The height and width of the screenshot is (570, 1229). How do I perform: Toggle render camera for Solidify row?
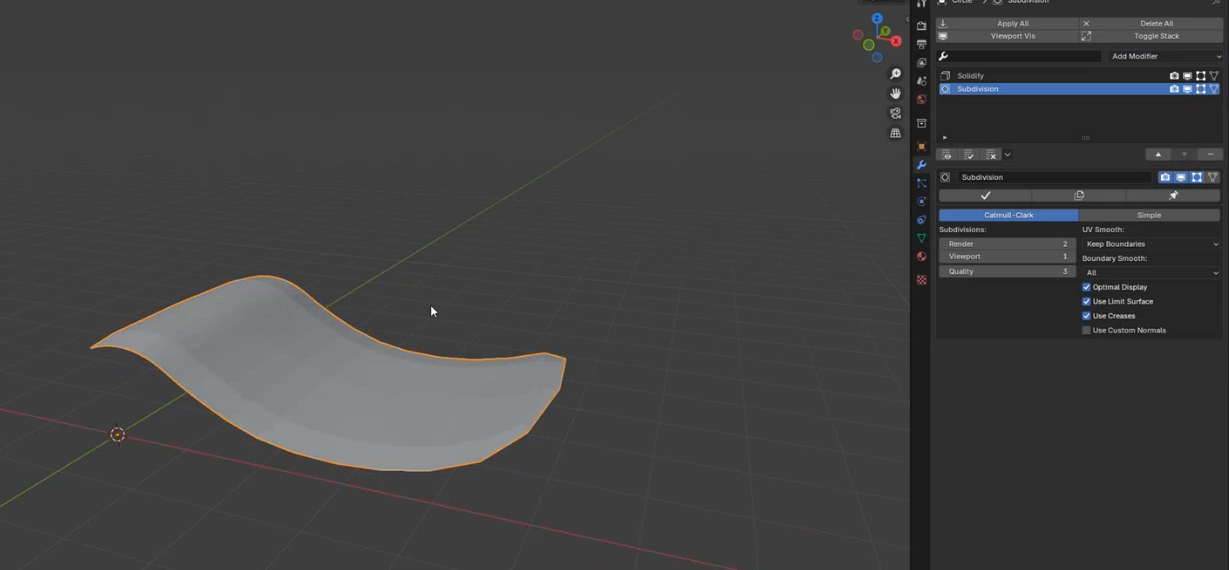tap(1174, 76)
